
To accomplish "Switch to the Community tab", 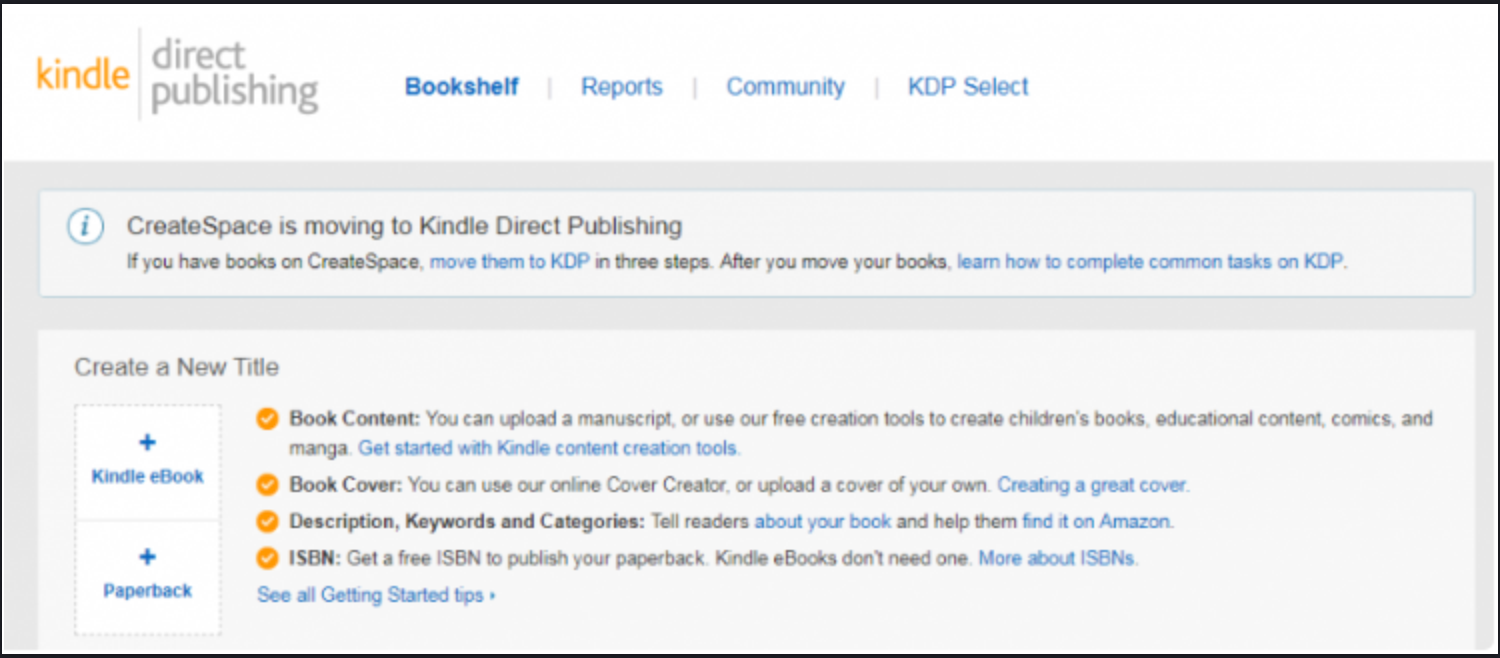I will (785, 87).
